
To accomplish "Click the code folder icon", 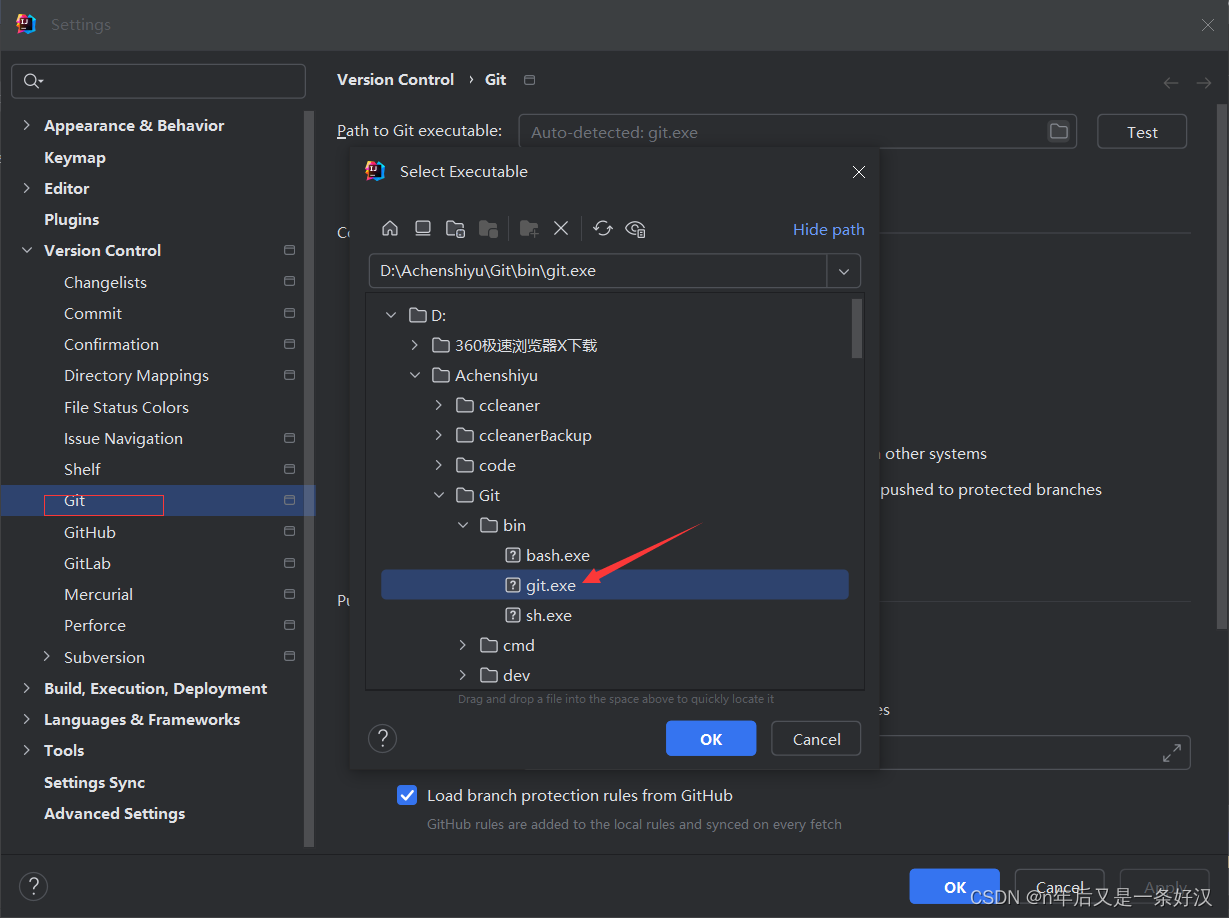I will click(464, 465).
